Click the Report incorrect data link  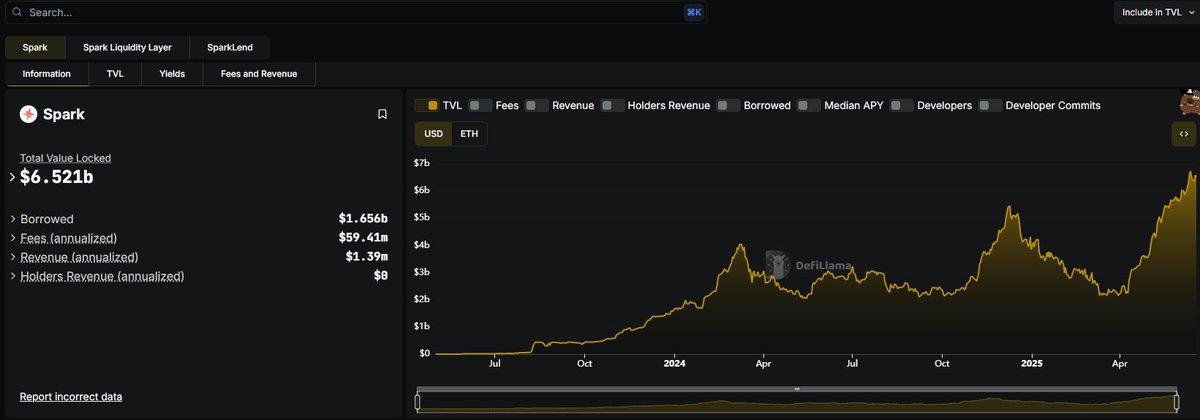pyautogui.click(x=71, y=397)
